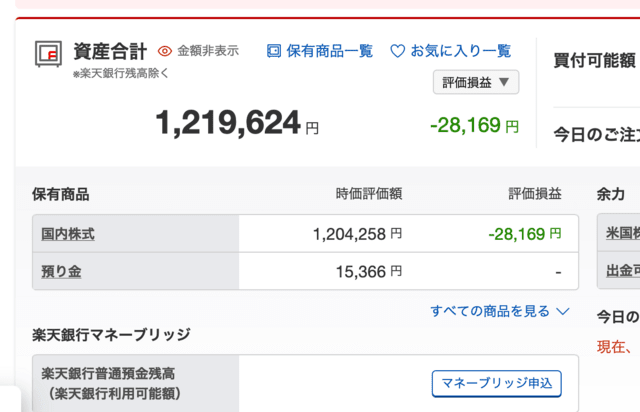Click the 買付可能額 heading
The height and width of the screenshot is (412, 640).
tap(594, 60)
